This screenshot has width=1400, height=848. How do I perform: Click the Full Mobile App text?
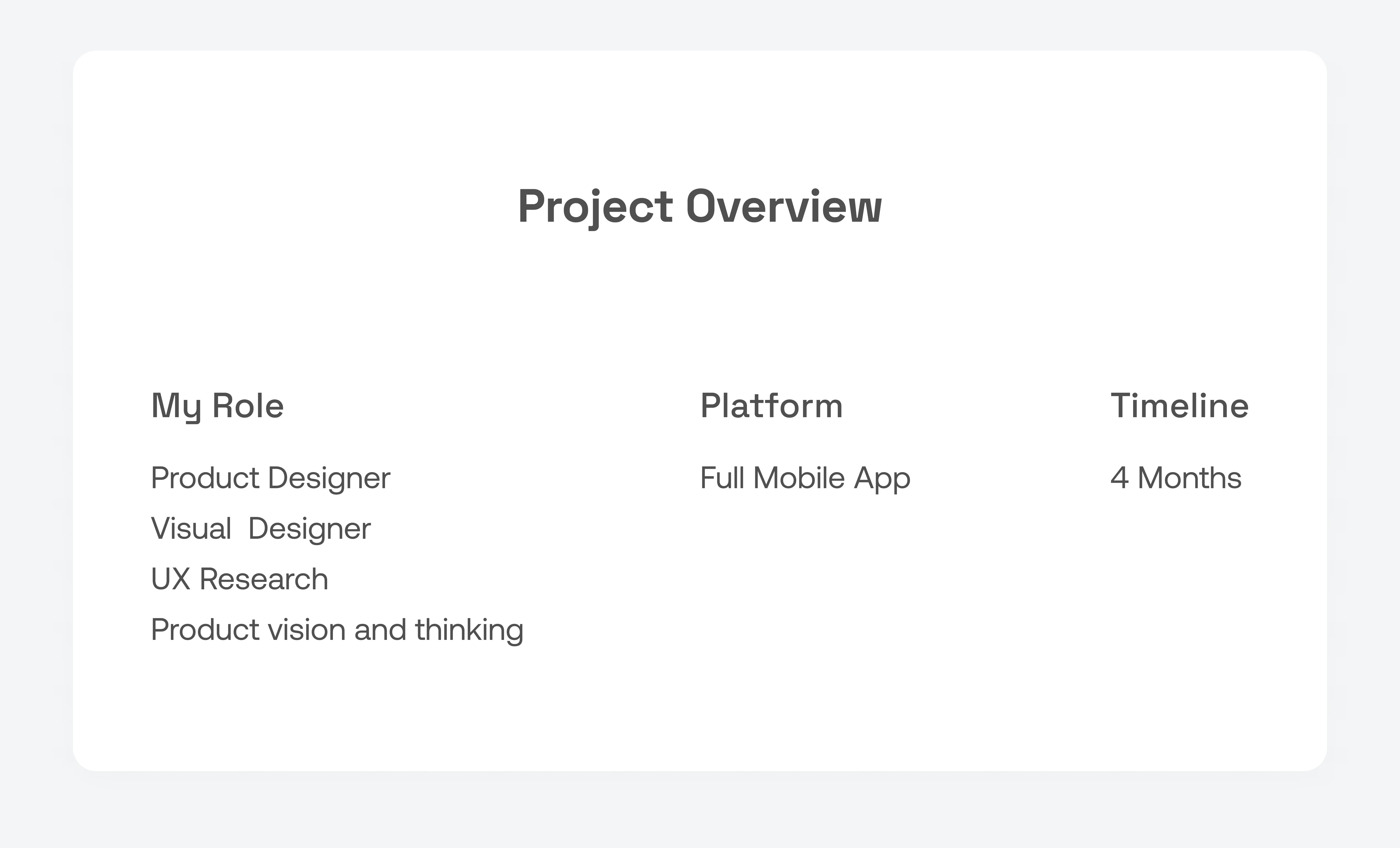point(805,478)
